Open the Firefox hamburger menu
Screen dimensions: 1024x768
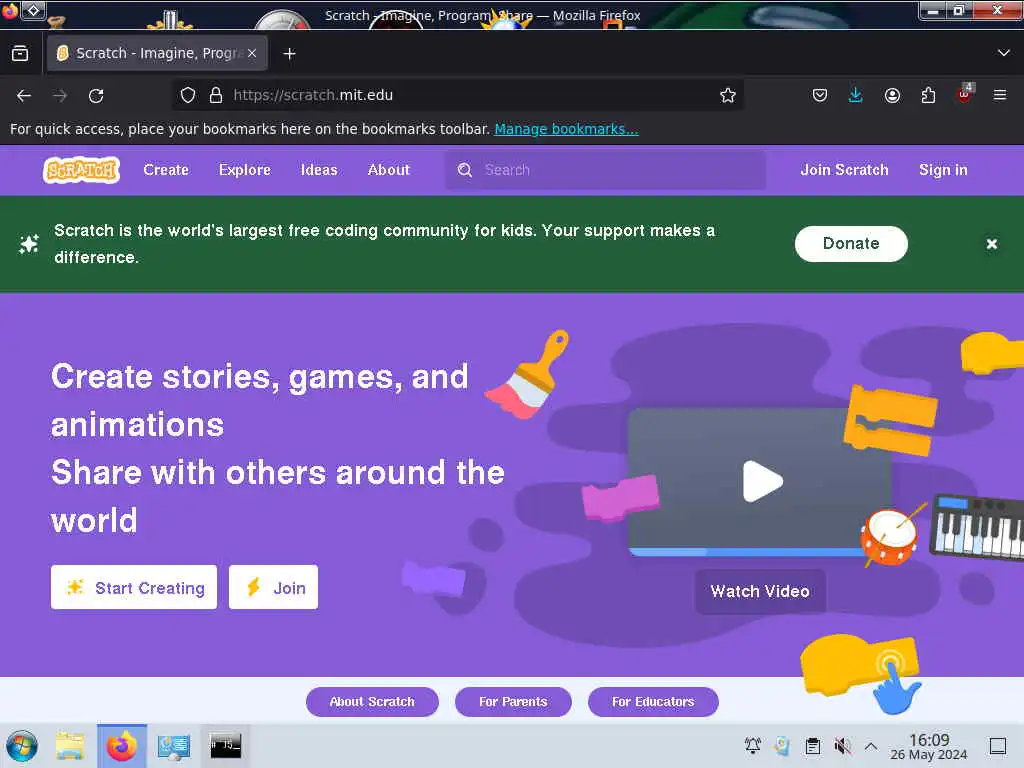coord(1000,95)
